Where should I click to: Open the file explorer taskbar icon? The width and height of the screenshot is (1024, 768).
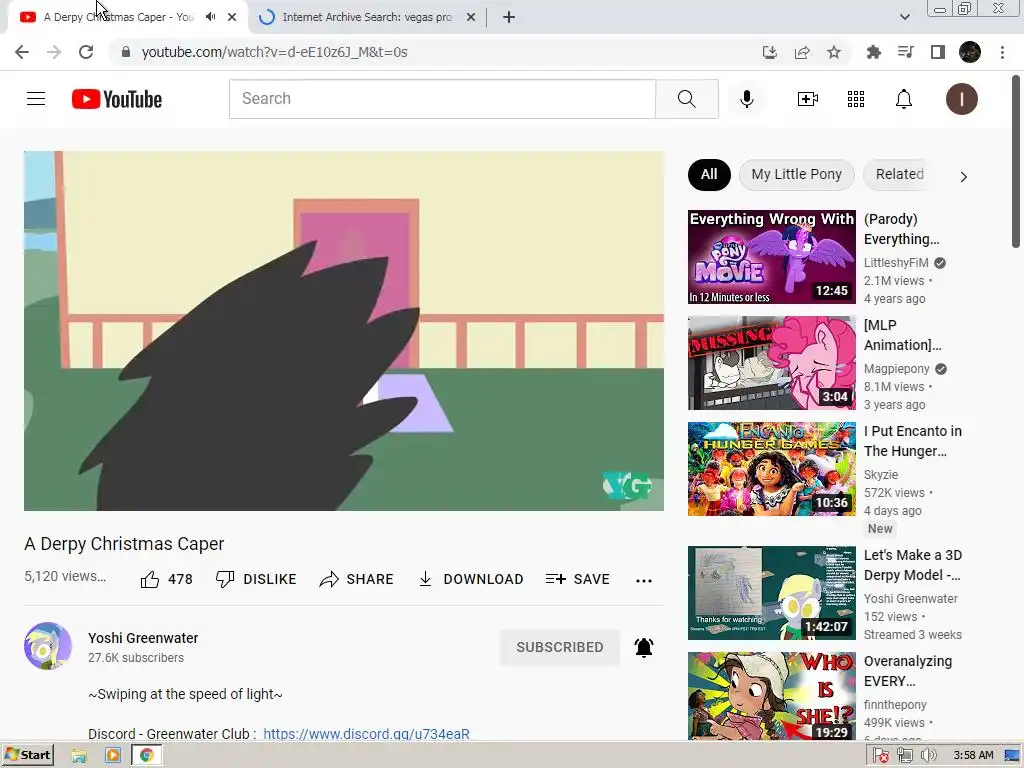pos(79,756)
